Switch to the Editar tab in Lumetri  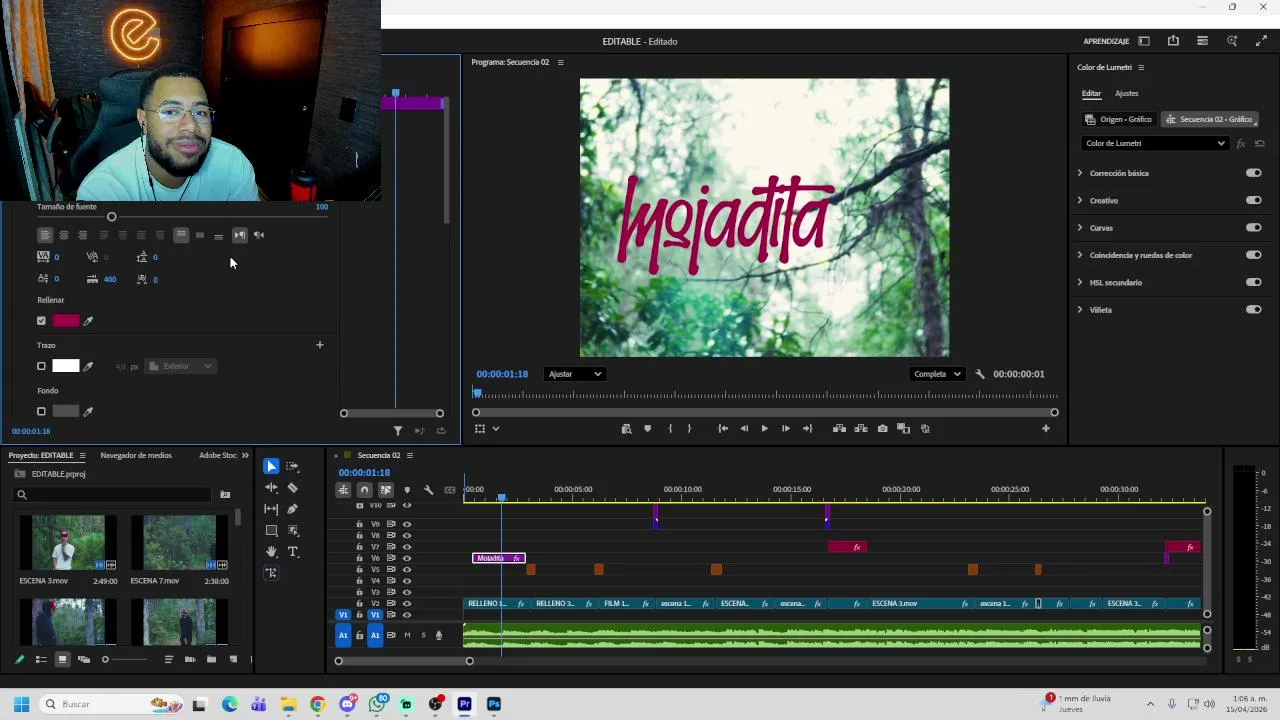(1091, 94)
